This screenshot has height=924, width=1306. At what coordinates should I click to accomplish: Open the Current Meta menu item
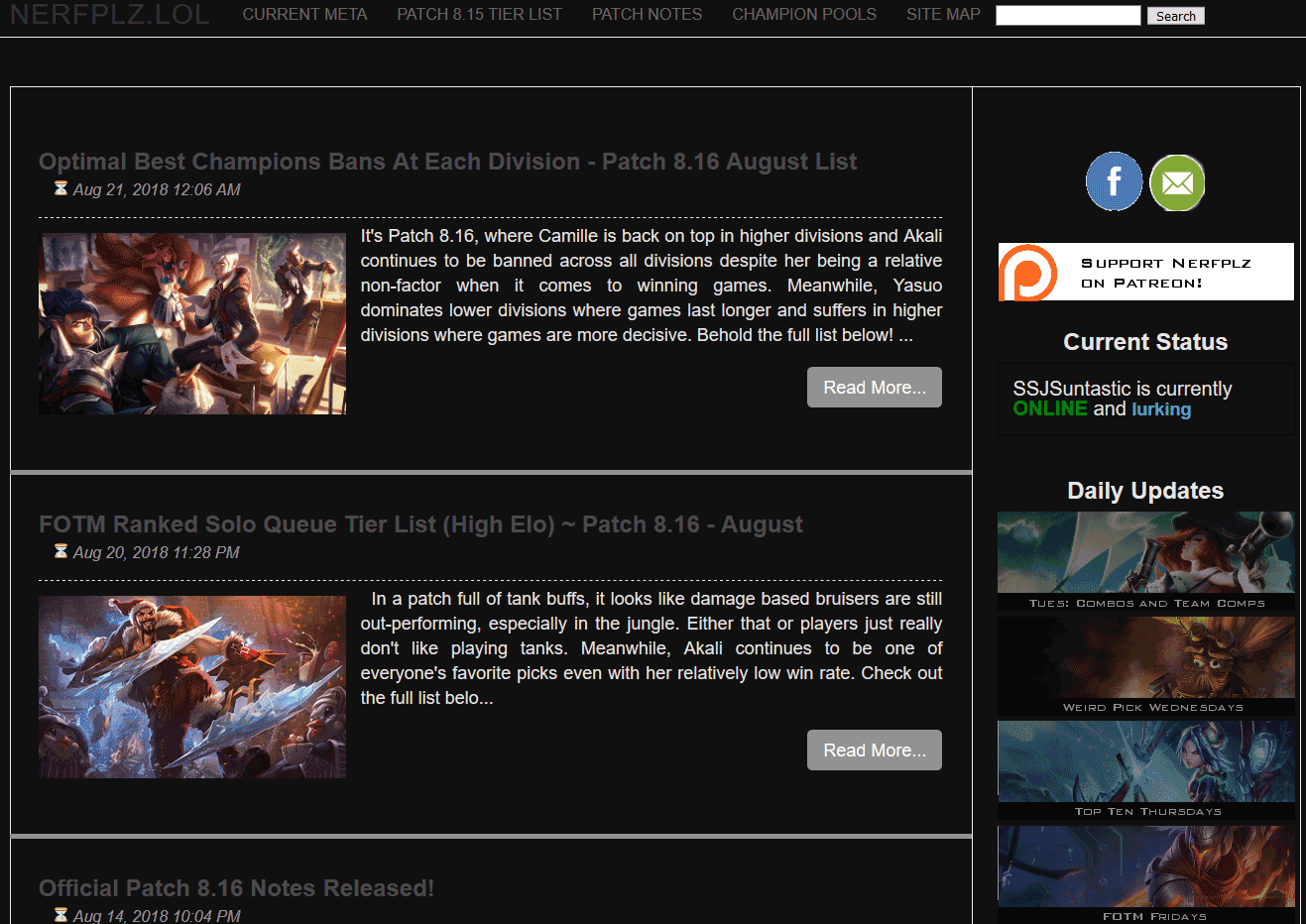click(x=304, y=15)
